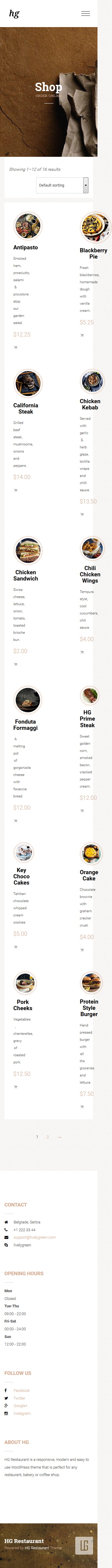
Task: Click the hg logo in header
Action: pyautogui.click(x=14, y=13)
